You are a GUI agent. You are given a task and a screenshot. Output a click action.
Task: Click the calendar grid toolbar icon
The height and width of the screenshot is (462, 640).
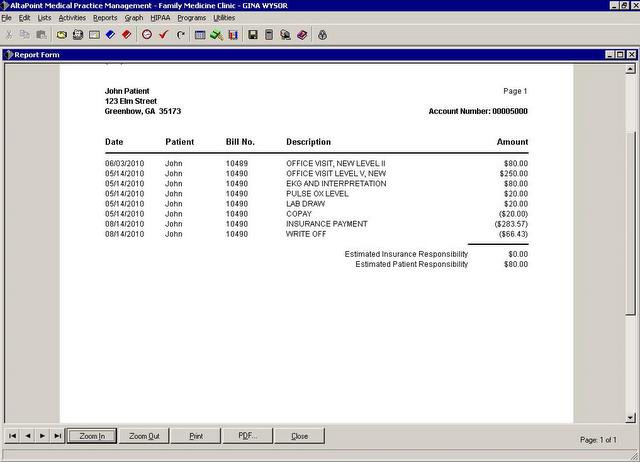pyautogui.click(x=200, y=34)
